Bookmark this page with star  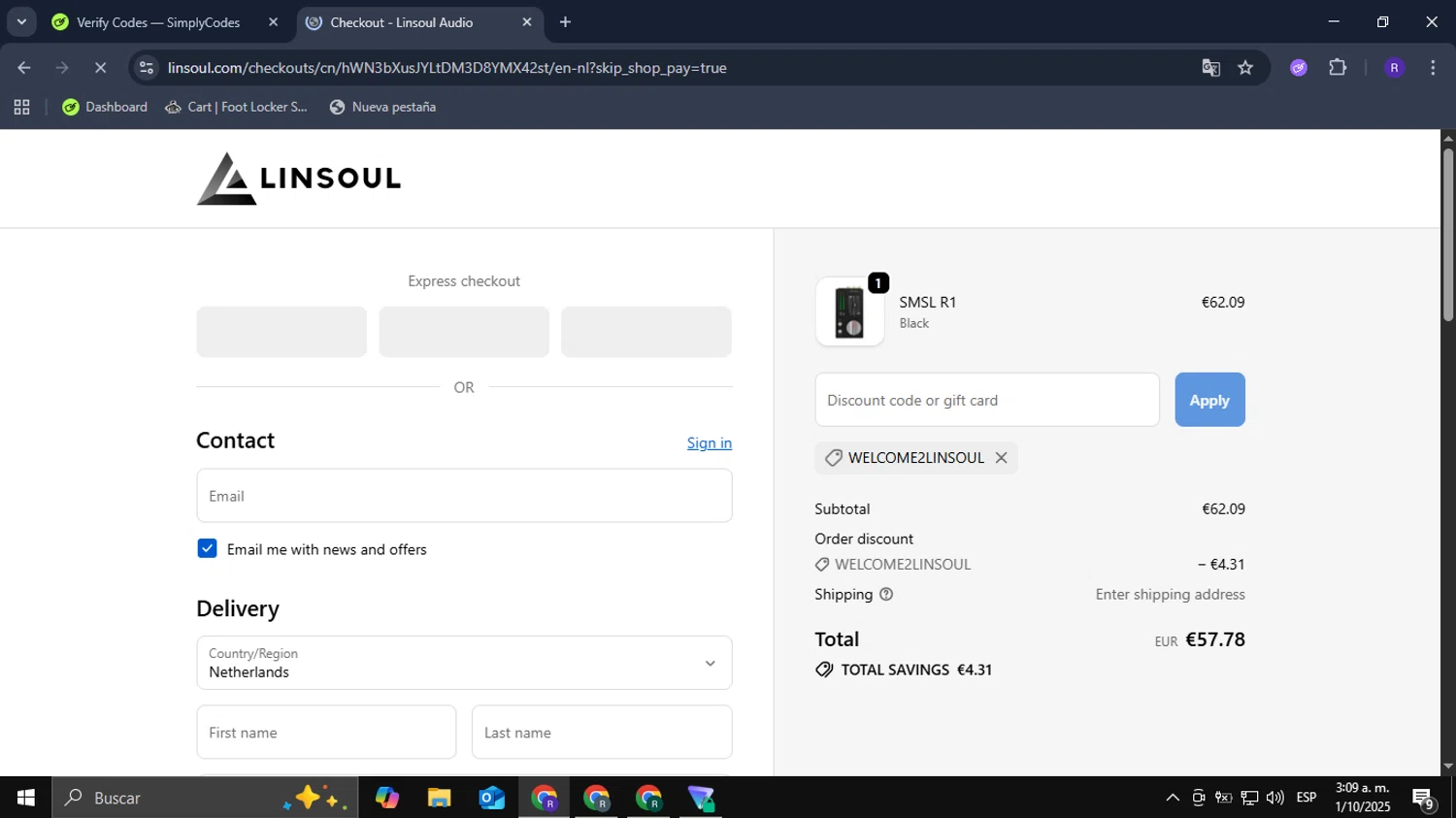[1245, 68]
